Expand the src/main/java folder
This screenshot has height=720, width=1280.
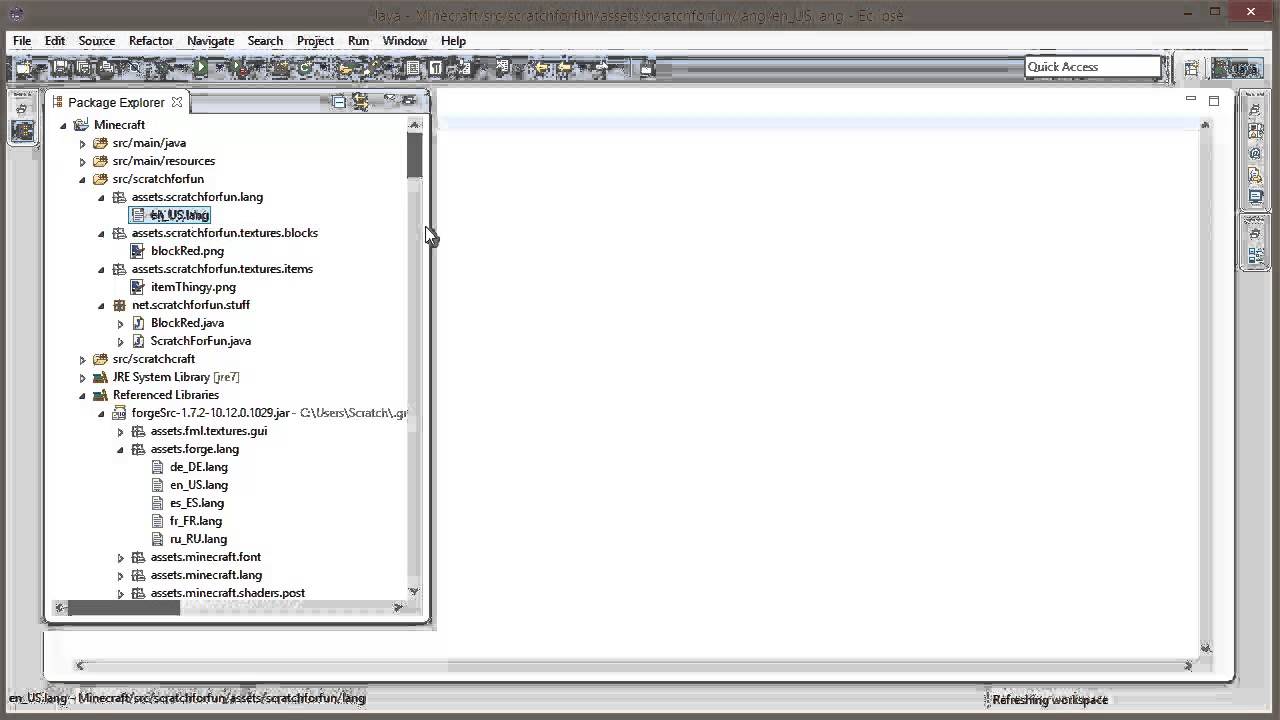[82, 143]
